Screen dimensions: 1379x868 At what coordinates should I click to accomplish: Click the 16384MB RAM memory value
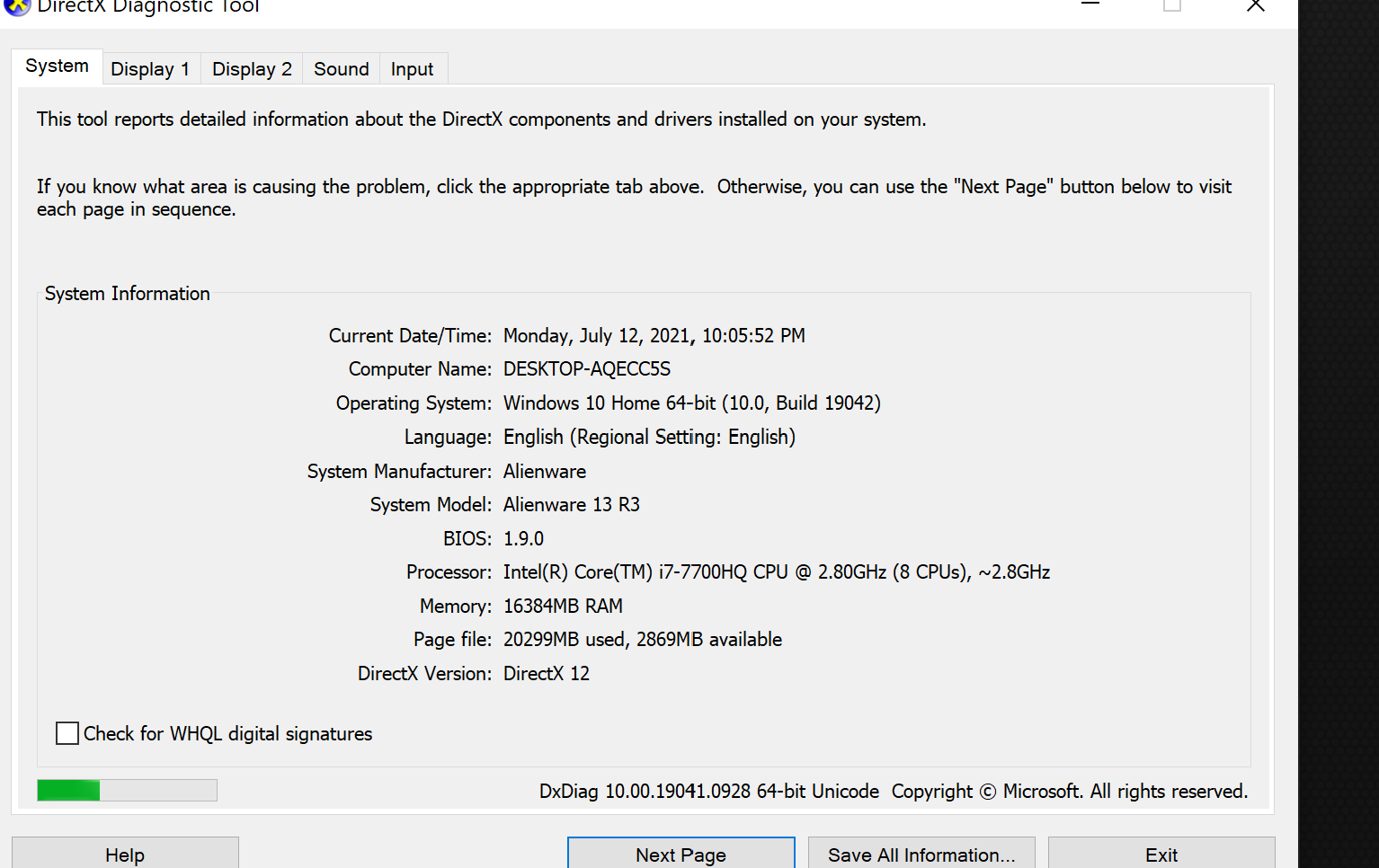pyautogui.click(x=563, y=607)
